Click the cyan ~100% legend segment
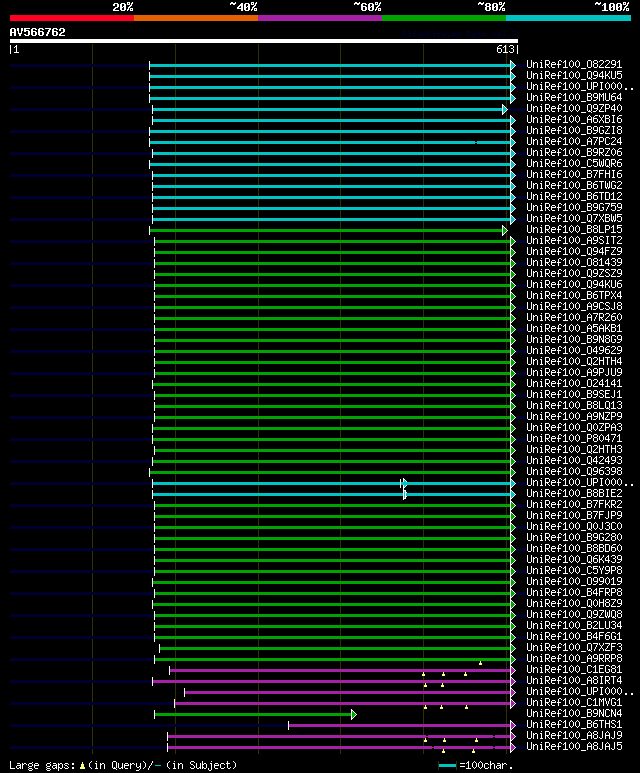The width and height of the screenshot is (640, 773). click(569, 18)
